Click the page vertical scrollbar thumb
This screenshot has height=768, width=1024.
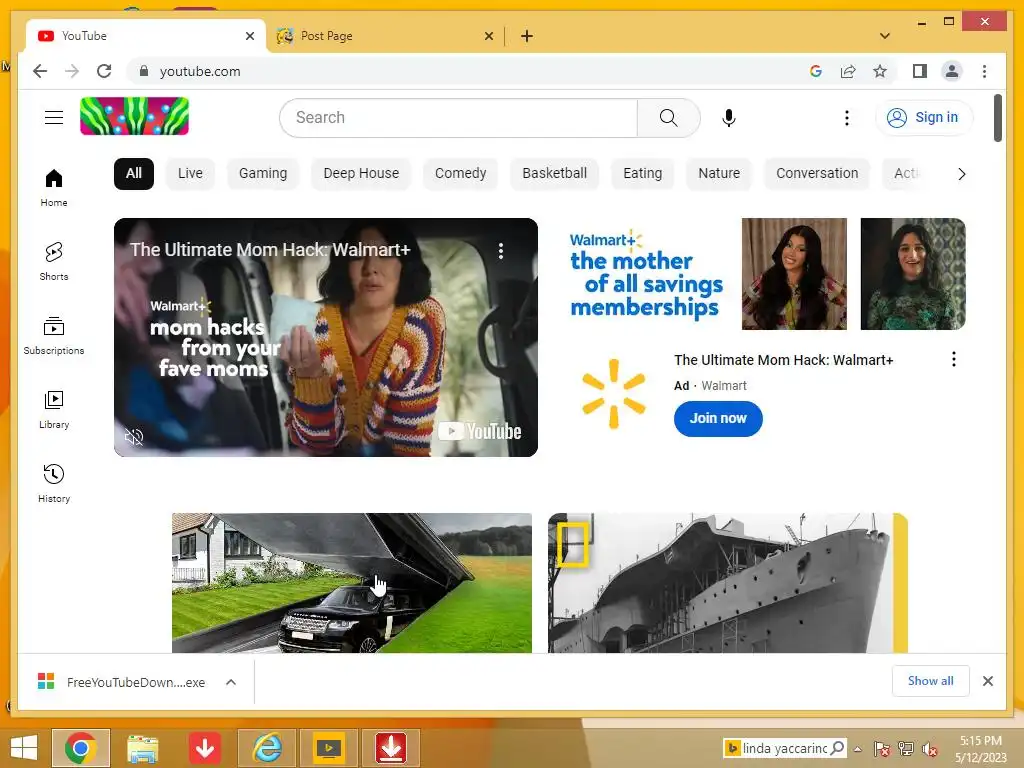pyautogui.click(x=997, y=118)
